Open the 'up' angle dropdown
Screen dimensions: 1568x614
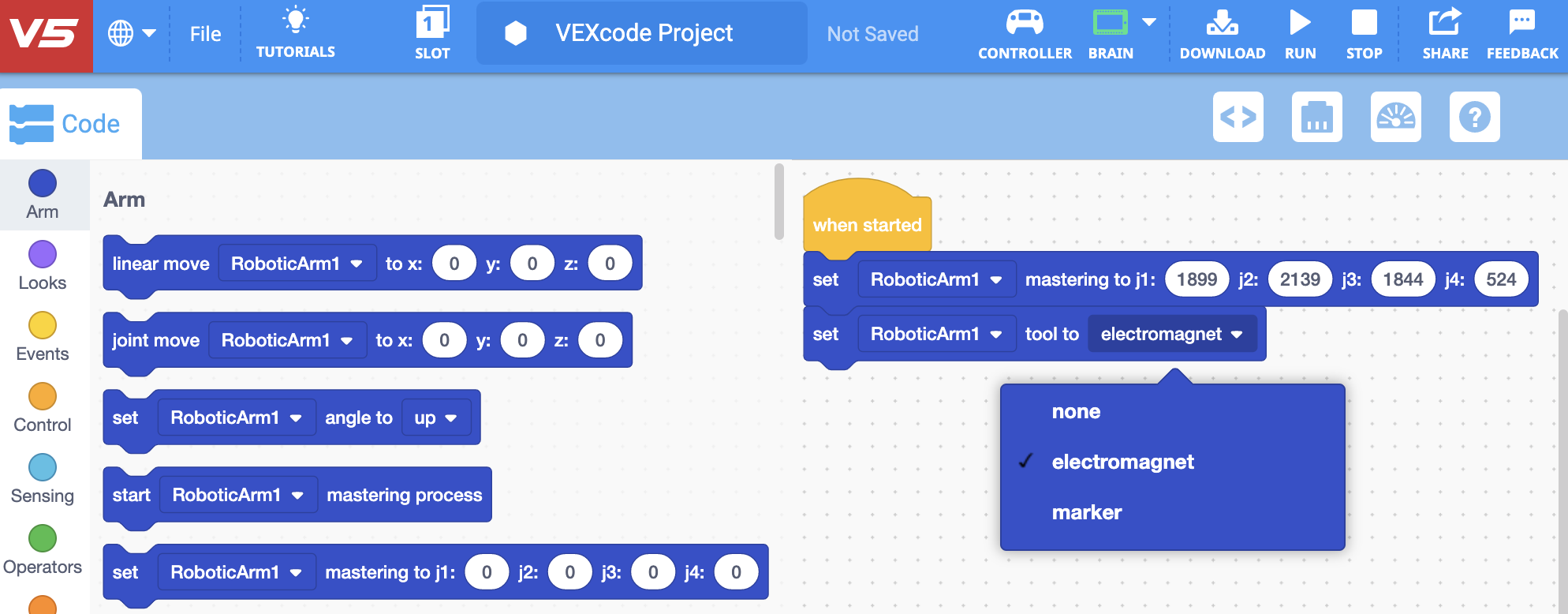tap(436, 417)
